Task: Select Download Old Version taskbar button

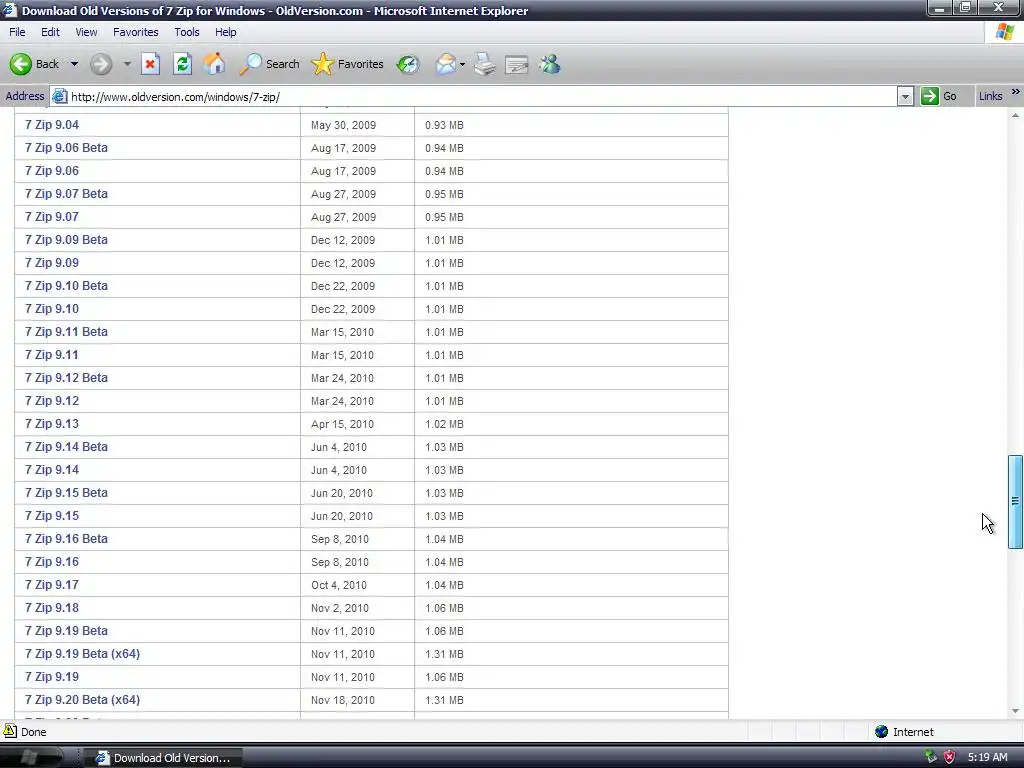Action: click(162, 758)
